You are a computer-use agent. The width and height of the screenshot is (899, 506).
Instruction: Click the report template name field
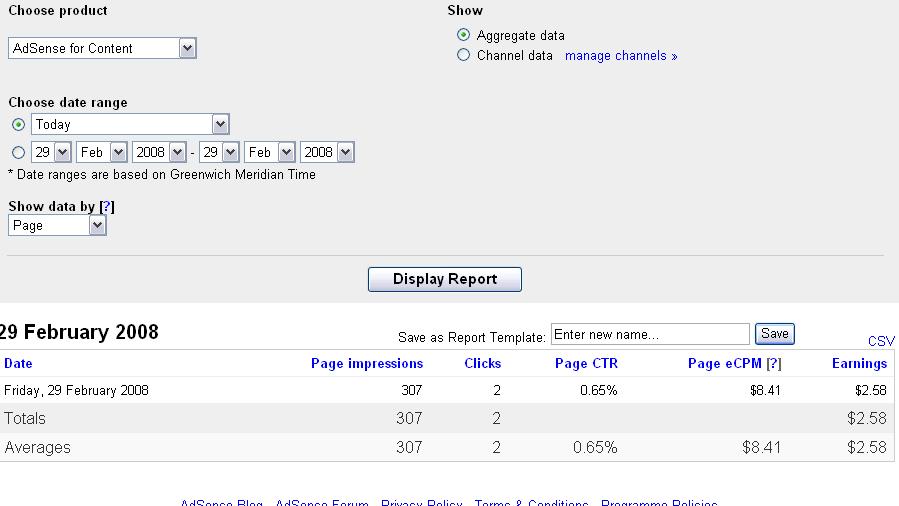[x=650, y=334]
